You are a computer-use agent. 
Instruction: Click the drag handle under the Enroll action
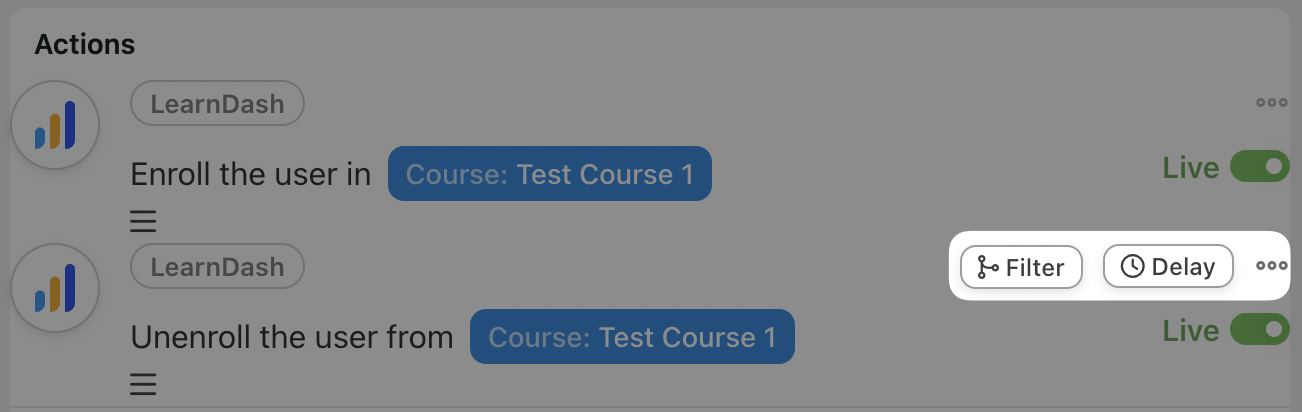144,220
